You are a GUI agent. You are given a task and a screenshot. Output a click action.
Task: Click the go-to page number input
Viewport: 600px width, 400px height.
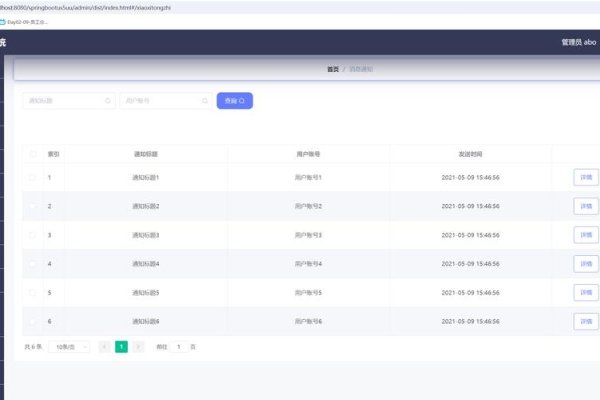(179, 347)
